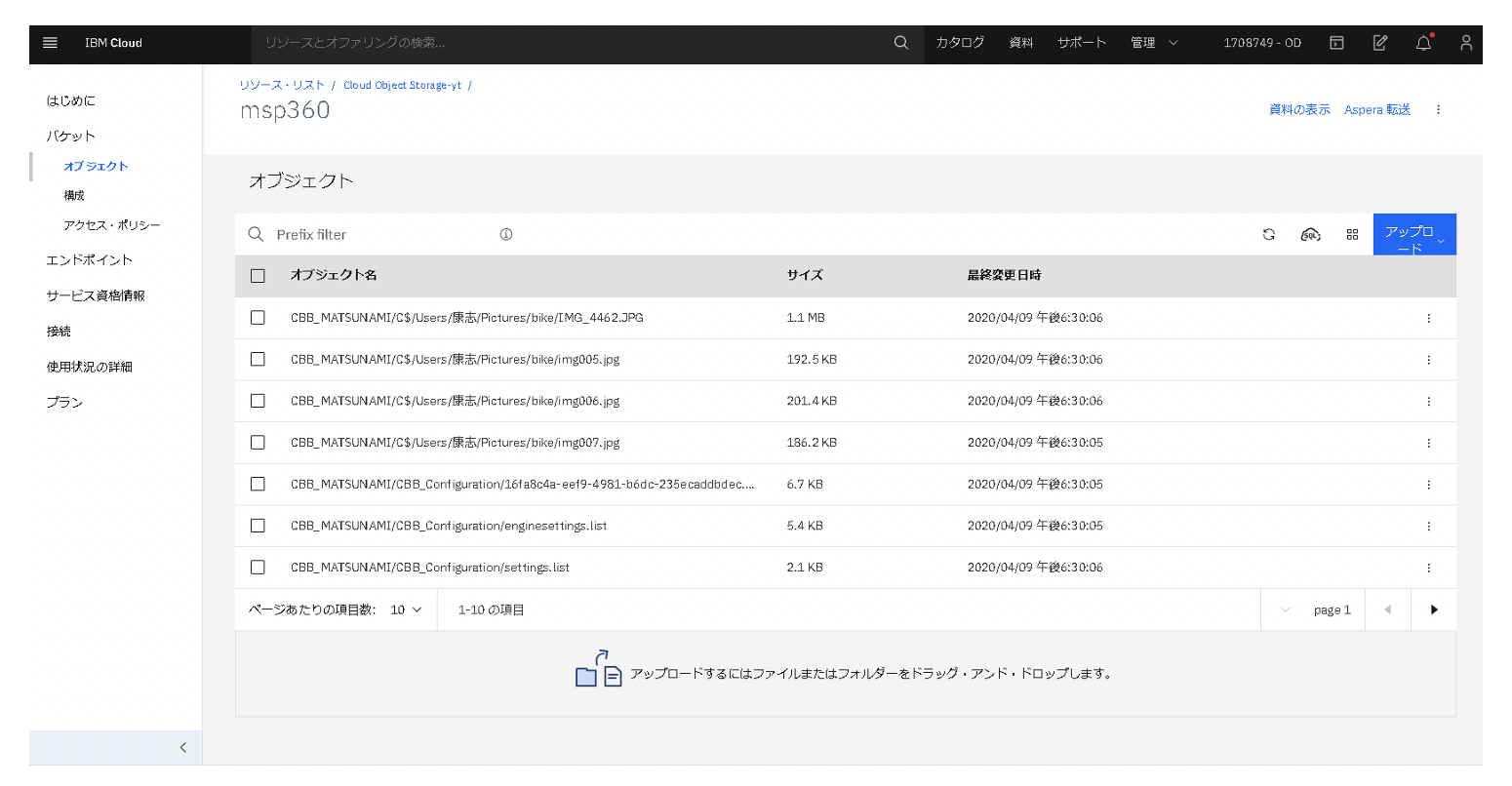This screenshot has width=1512, height=786.
Task: Select all objects header checkbox
Action: point(258,276)
